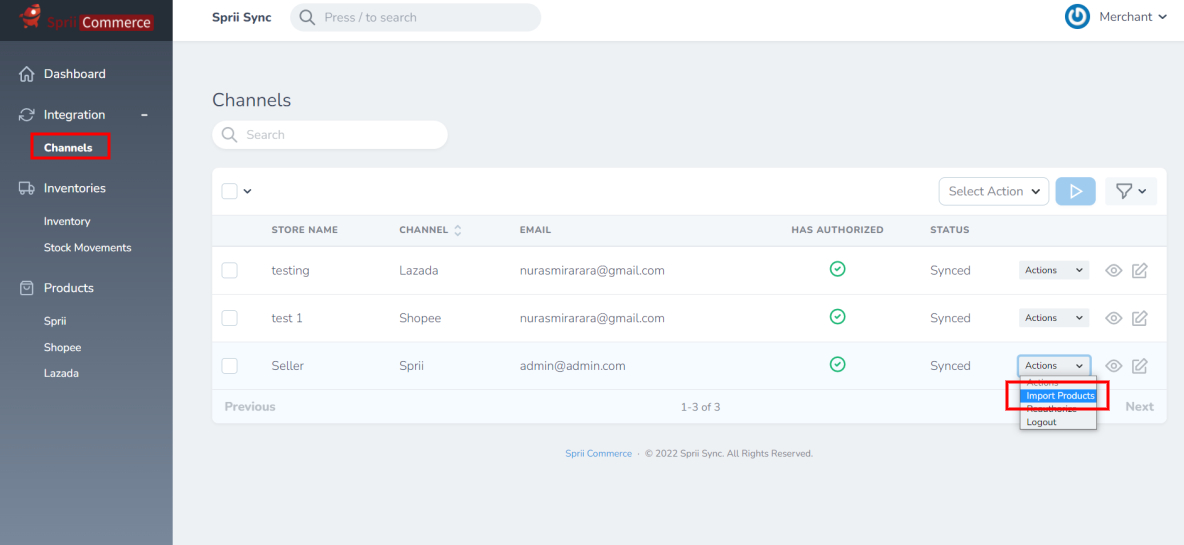Open Actions dropdown for test 1 row
Image resolution: width=1184 pixels, height=545 pixels.
[1054, 318]
